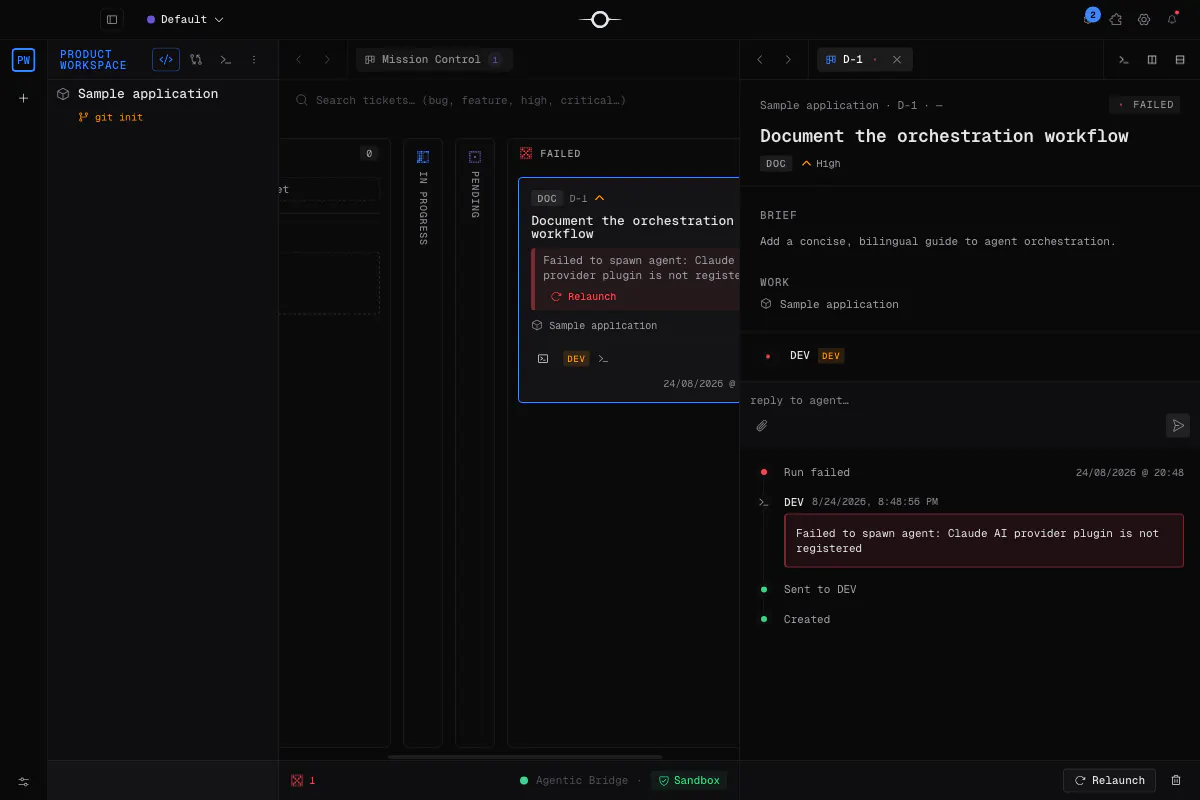
Task: Select the D-1 ticket tab
Action: click(853, 59)
